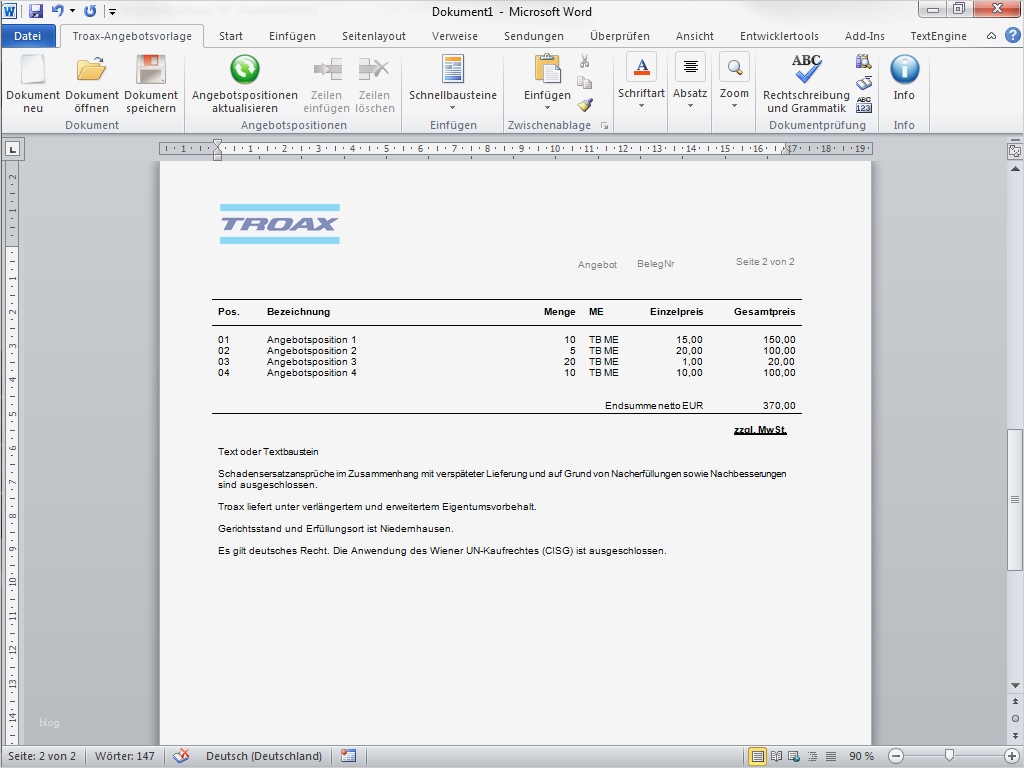Save via quick access toolbar disk icon
The image size is (1024, 768).
(x=35, y=11)
